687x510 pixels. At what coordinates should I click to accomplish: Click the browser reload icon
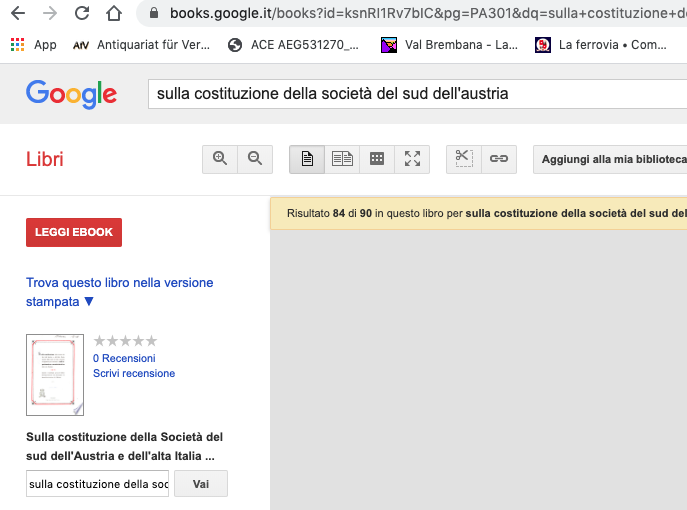(82, 14)
